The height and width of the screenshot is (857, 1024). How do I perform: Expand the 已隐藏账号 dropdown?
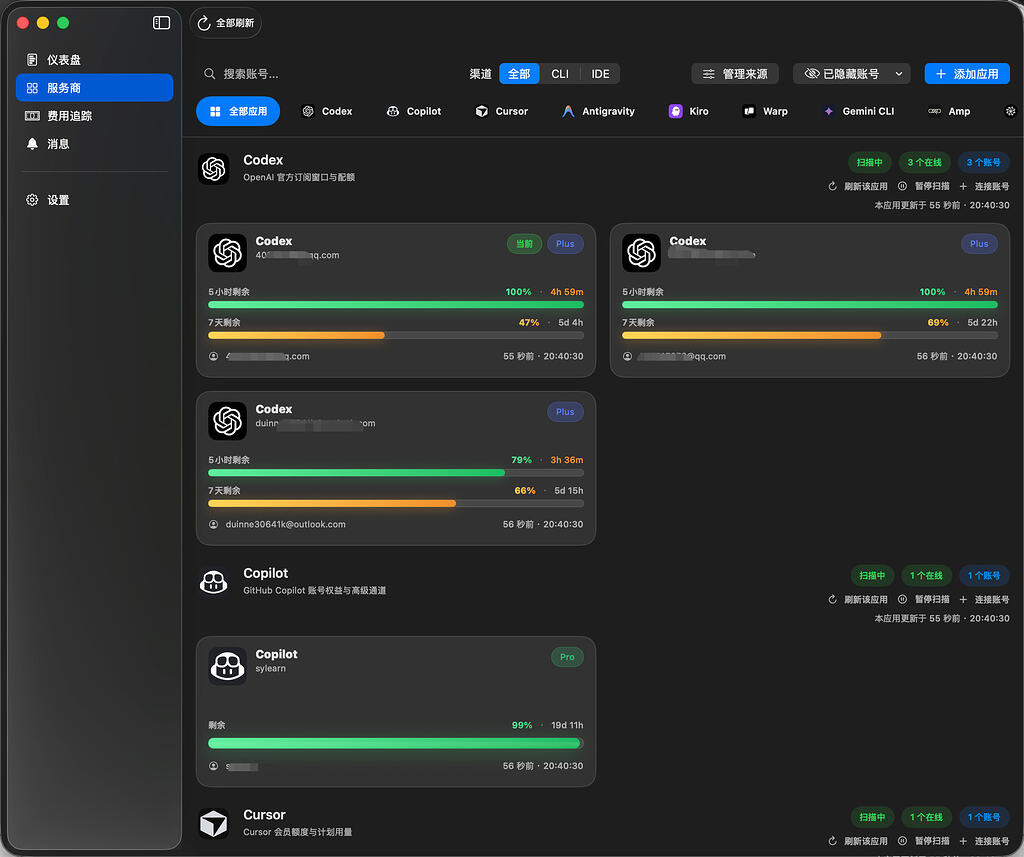pyautogui.click(x=852, y=74)
